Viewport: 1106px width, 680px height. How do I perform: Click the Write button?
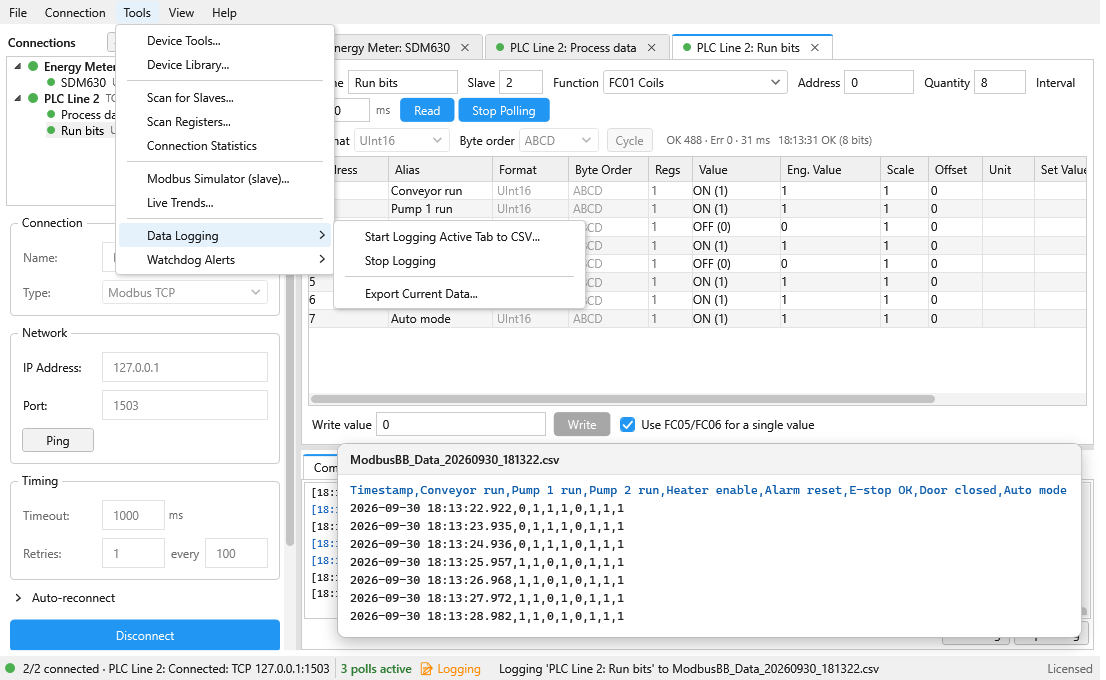[582, 425]
